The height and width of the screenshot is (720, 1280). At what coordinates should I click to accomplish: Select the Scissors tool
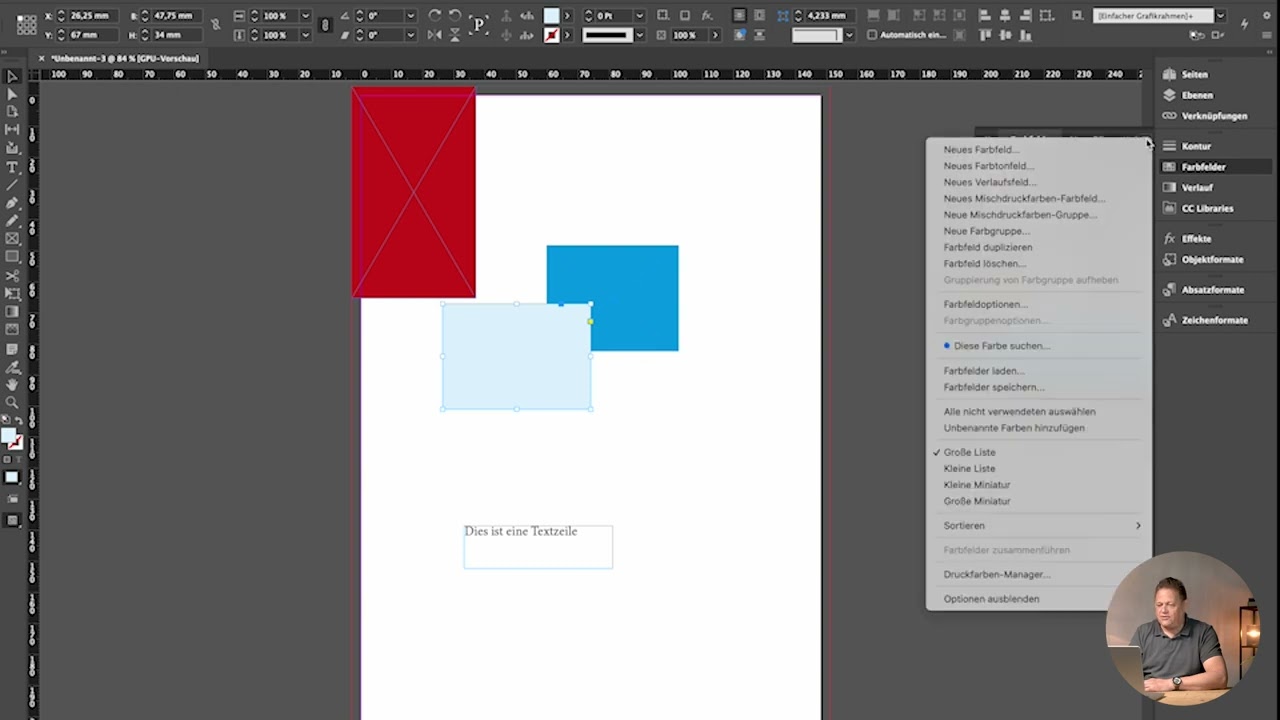[x=12, y=276]
